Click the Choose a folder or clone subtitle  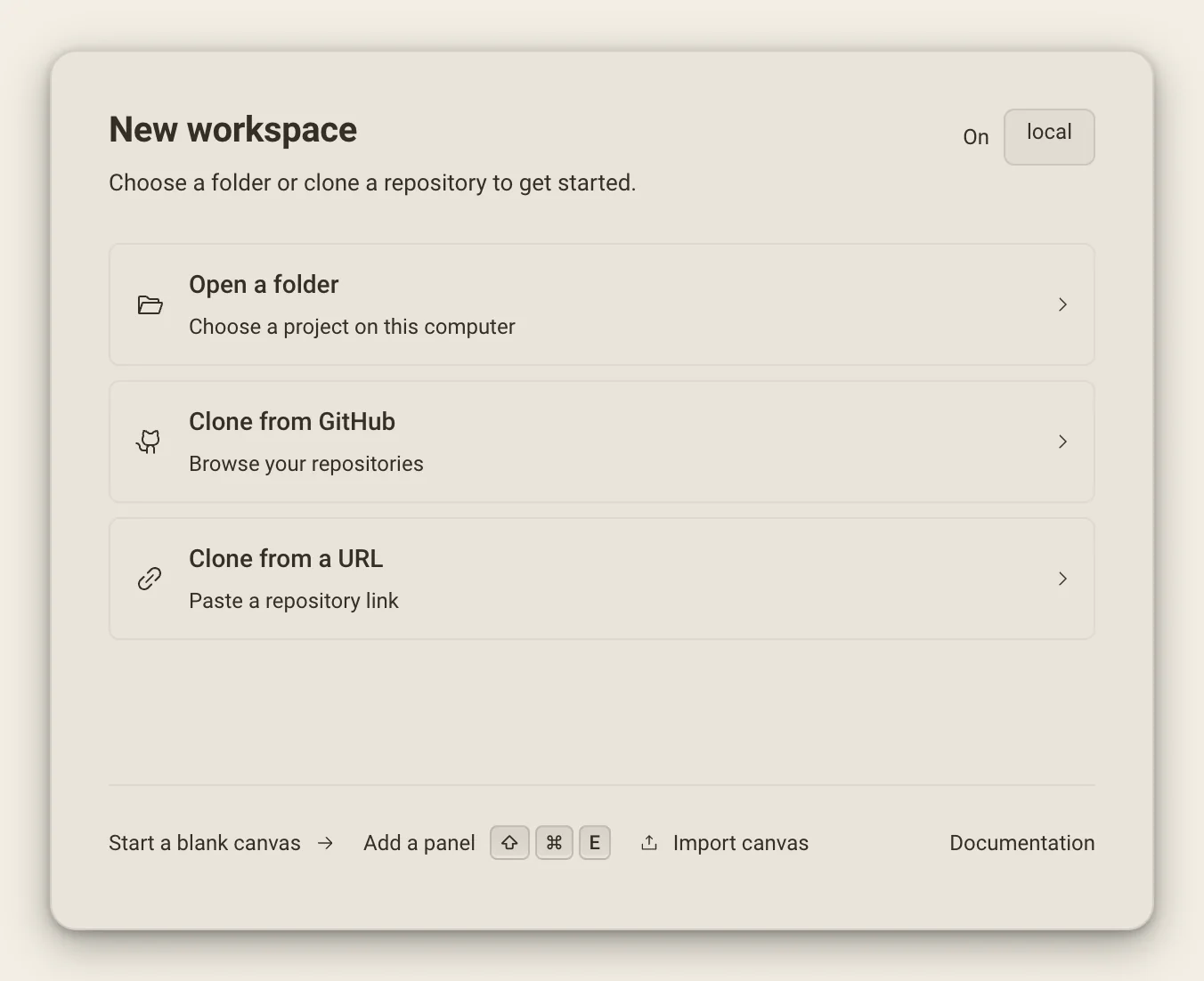372,183
